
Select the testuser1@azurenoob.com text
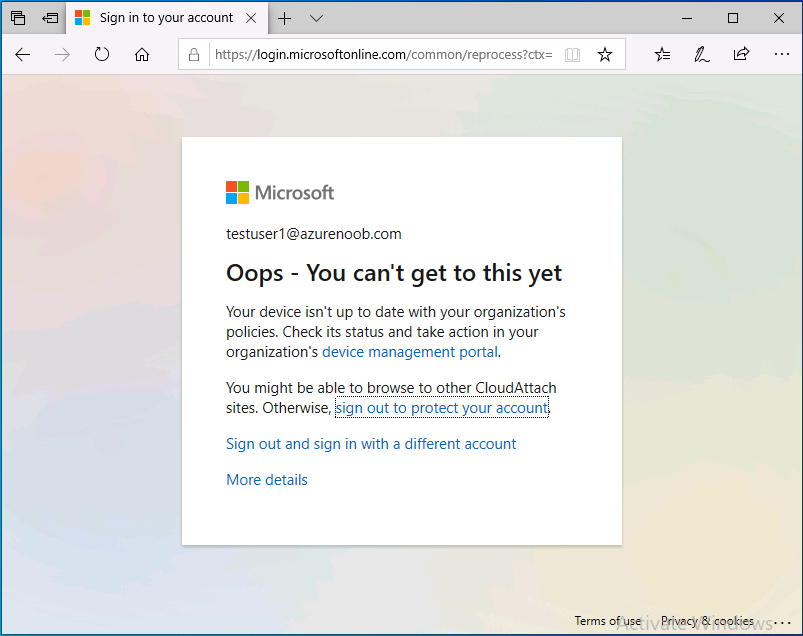(314, 234)
